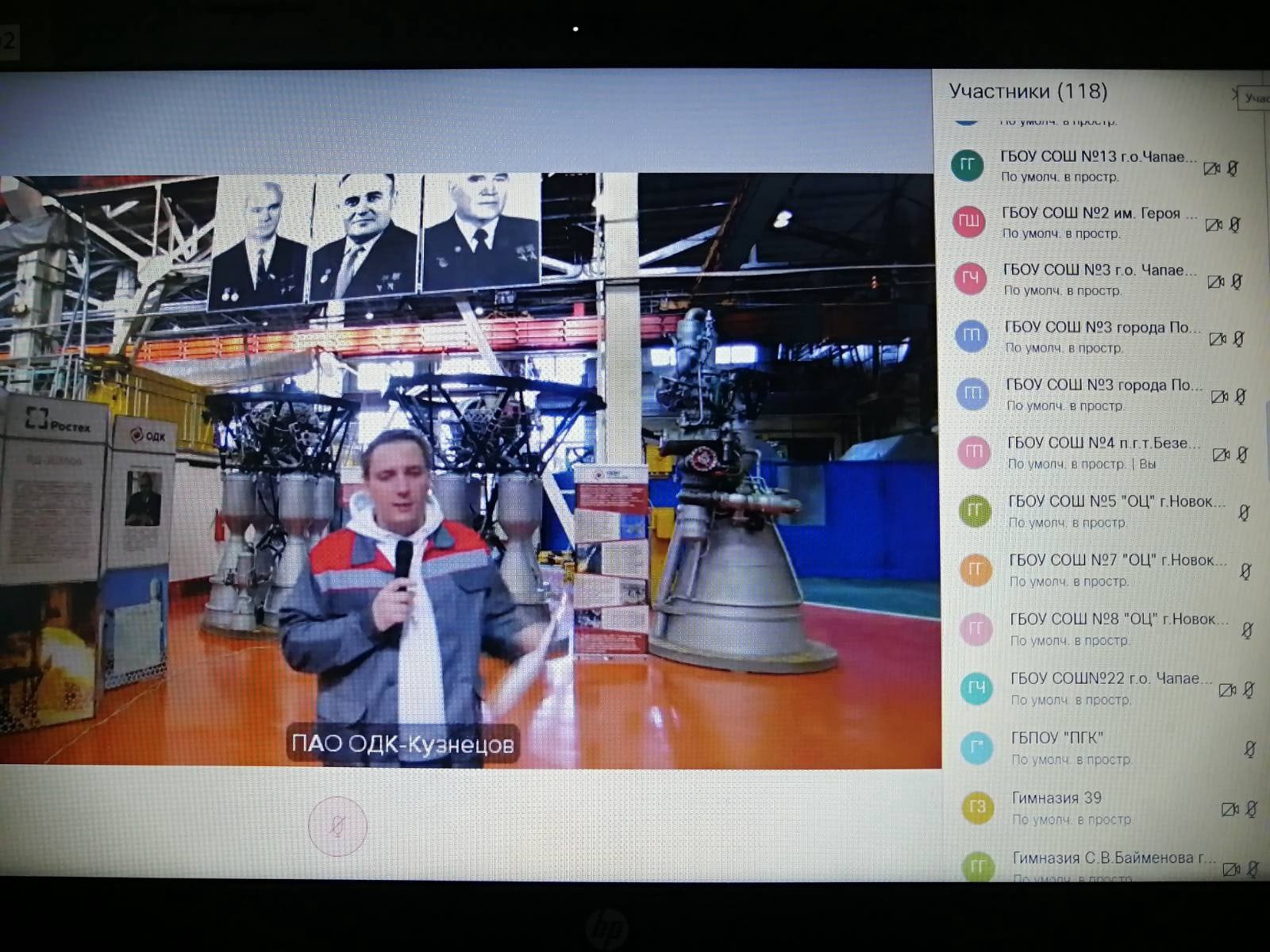Image resolution: width=1270 pixels, height=952 pixels.
Task: Click muted mic icon for ГБОУ СОШ №5
Action: tap(1244, 513)
